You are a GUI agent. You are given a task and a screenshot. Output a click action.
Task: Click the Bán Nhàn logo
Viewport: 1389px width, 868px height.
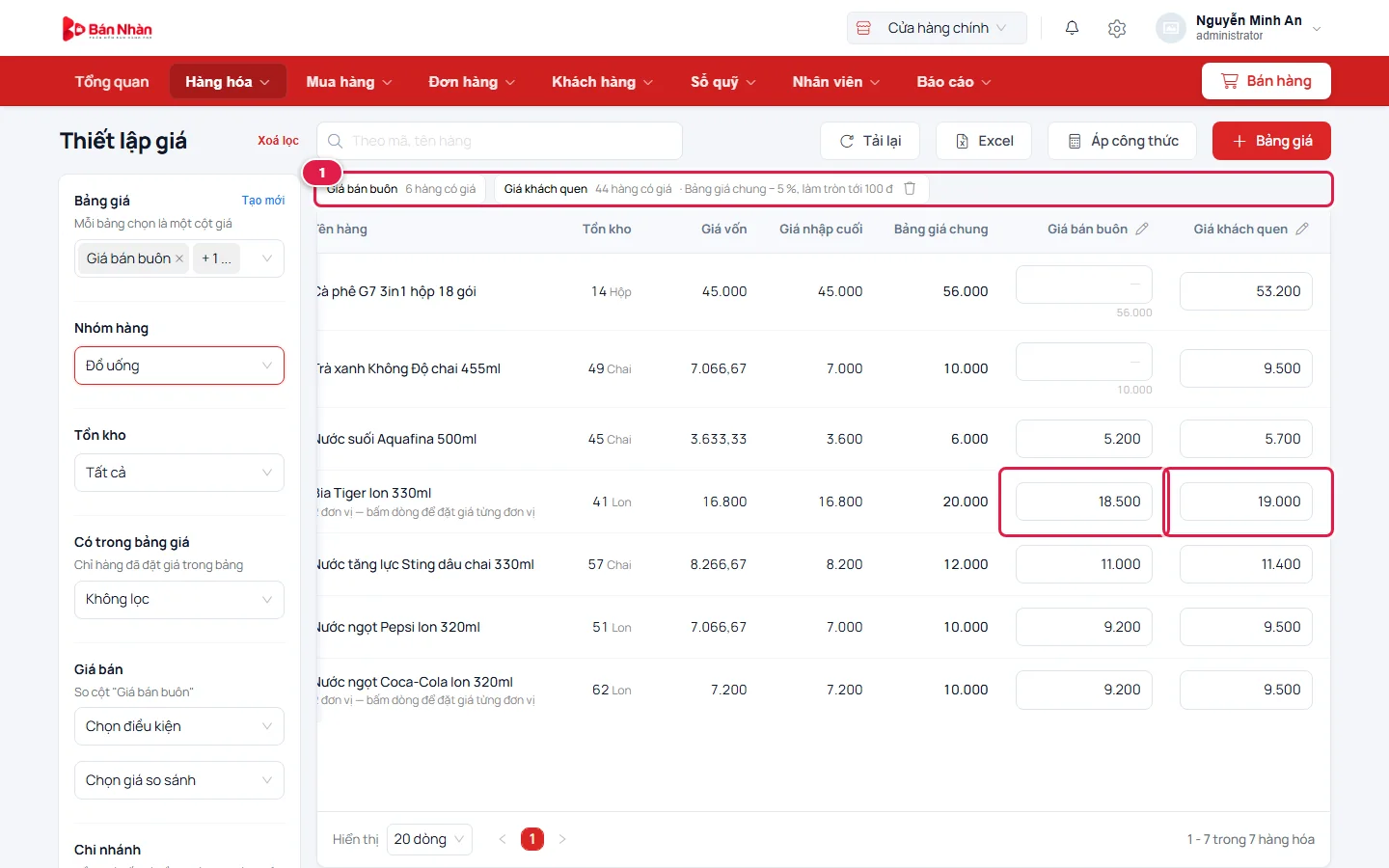point(107,29)
